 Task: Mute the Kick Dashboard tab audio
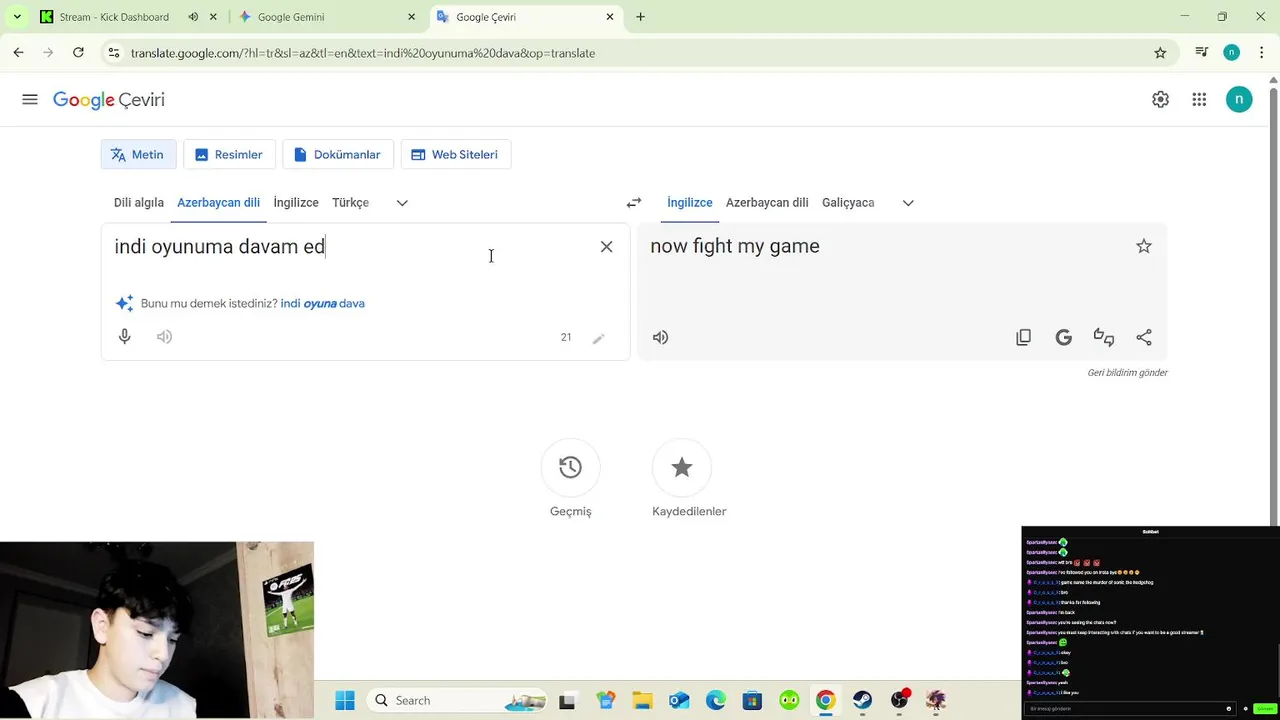coord(193,17)
